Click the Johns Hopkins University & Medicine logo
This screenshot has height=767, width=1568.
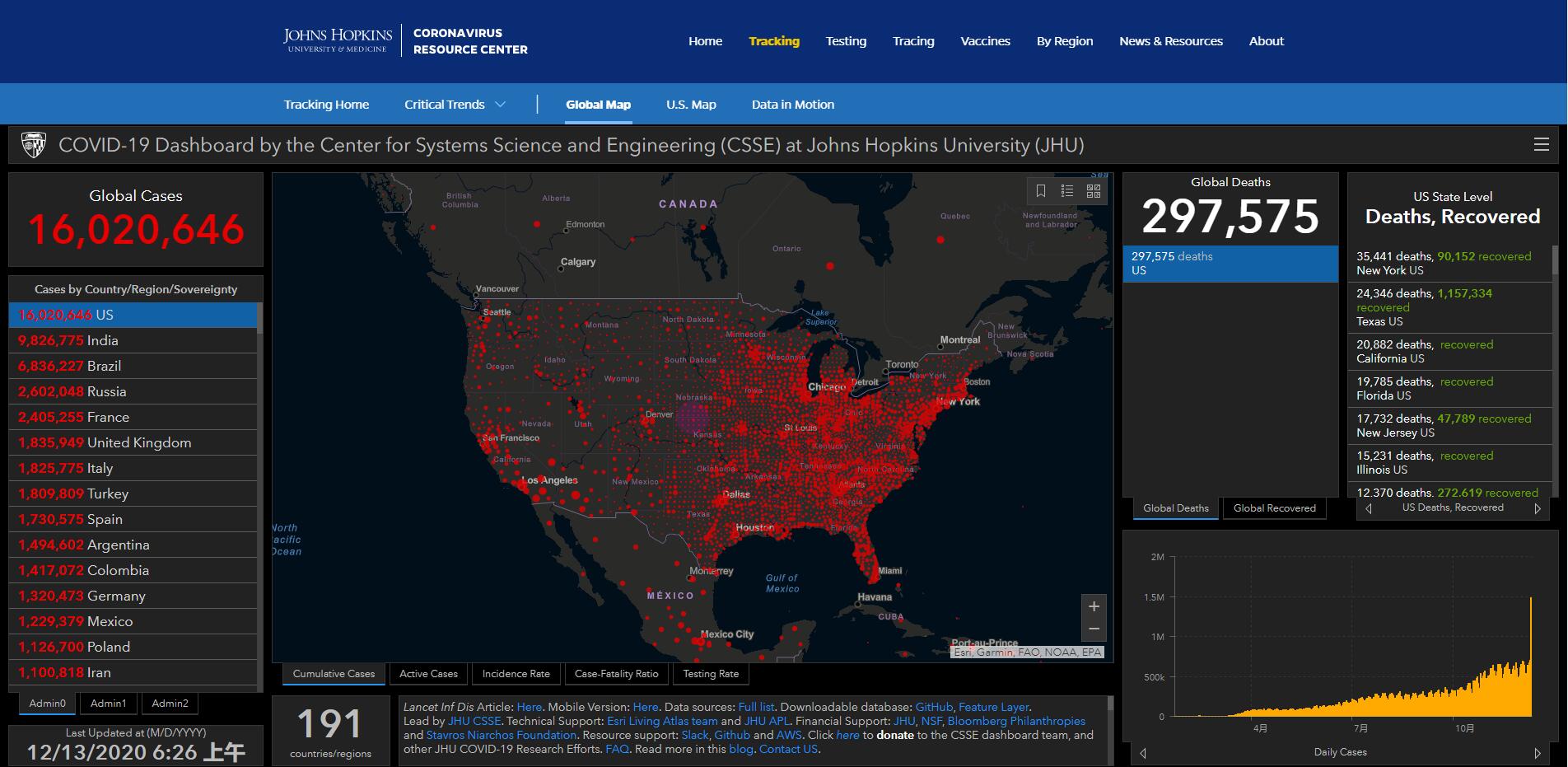click(338, 40)
